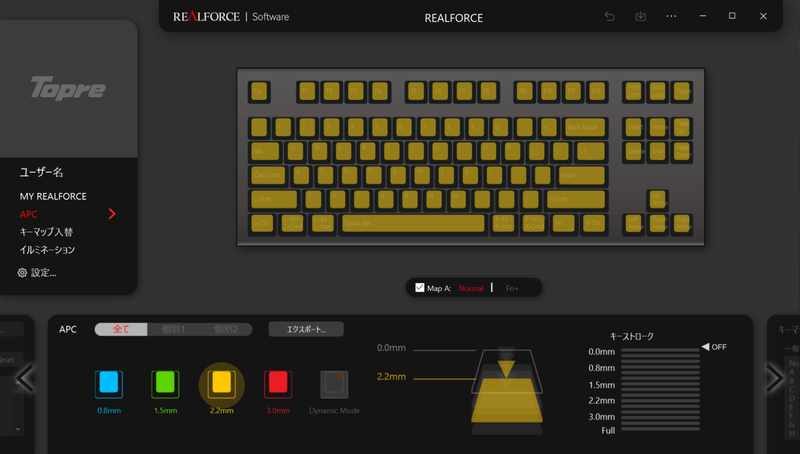The height and width of the screenshot is (454, 800).
Task: Click the ユーザー名 user name text
Action: [x=41, y=172]
